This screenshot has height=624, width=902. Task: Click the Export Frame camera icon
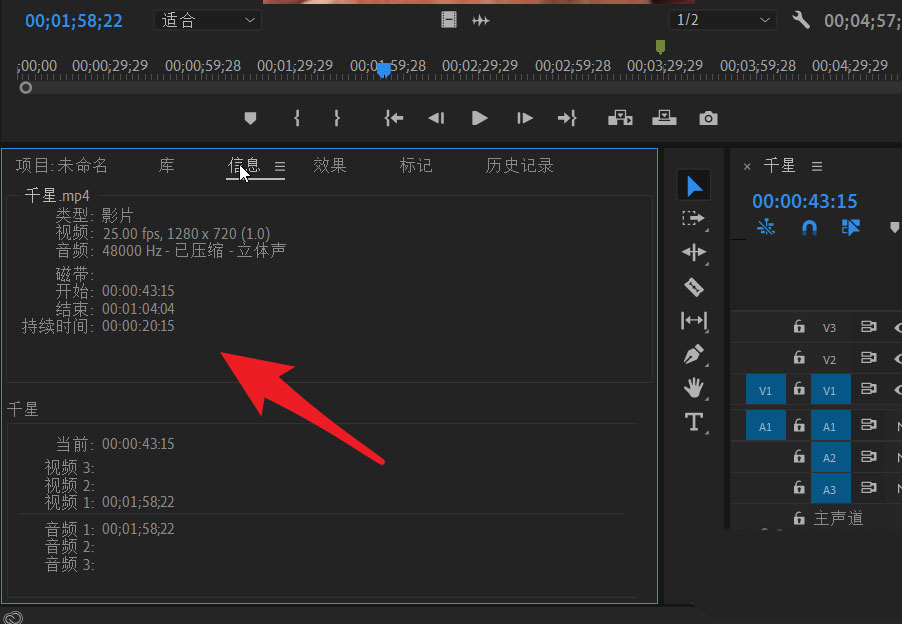[708, 118]
